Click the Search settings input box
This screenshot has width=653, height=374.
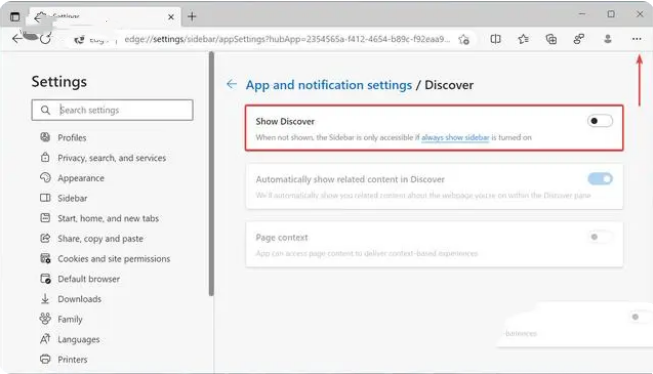[112, 110]
